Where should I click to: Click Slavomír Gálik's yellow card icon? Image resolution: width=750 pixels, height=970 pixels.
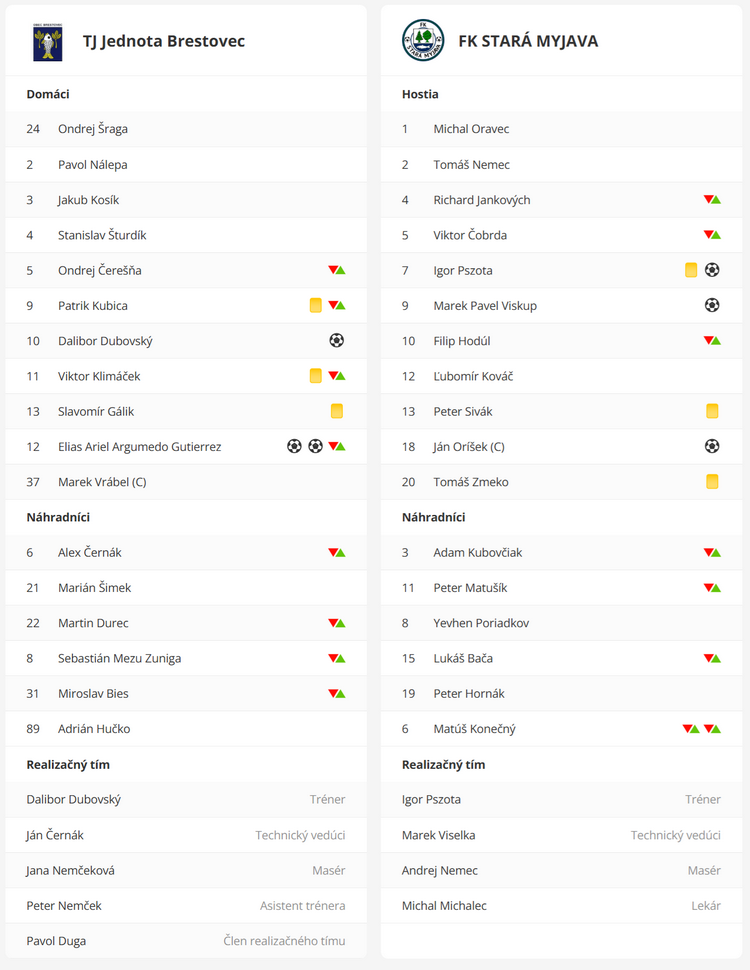[337, 411]
